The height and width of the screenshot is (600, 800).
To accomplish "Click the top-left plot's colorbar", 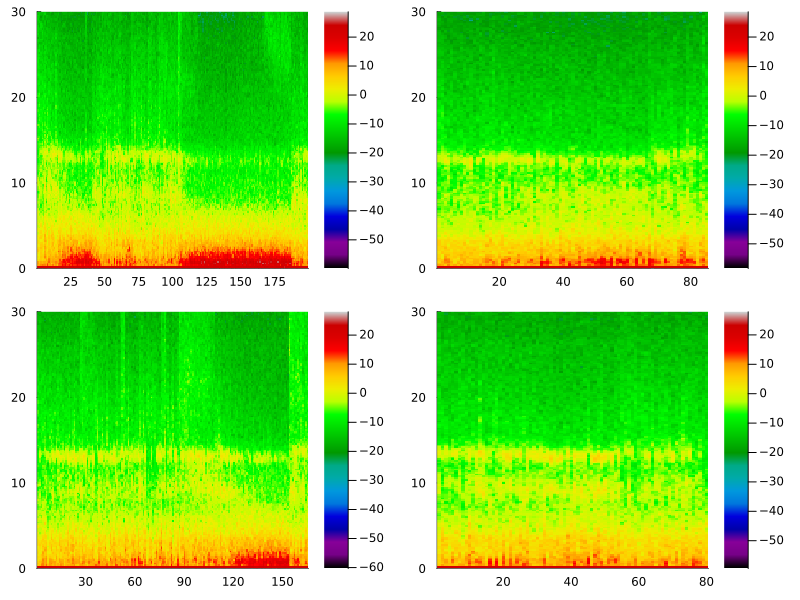I will tap(336, 140).
